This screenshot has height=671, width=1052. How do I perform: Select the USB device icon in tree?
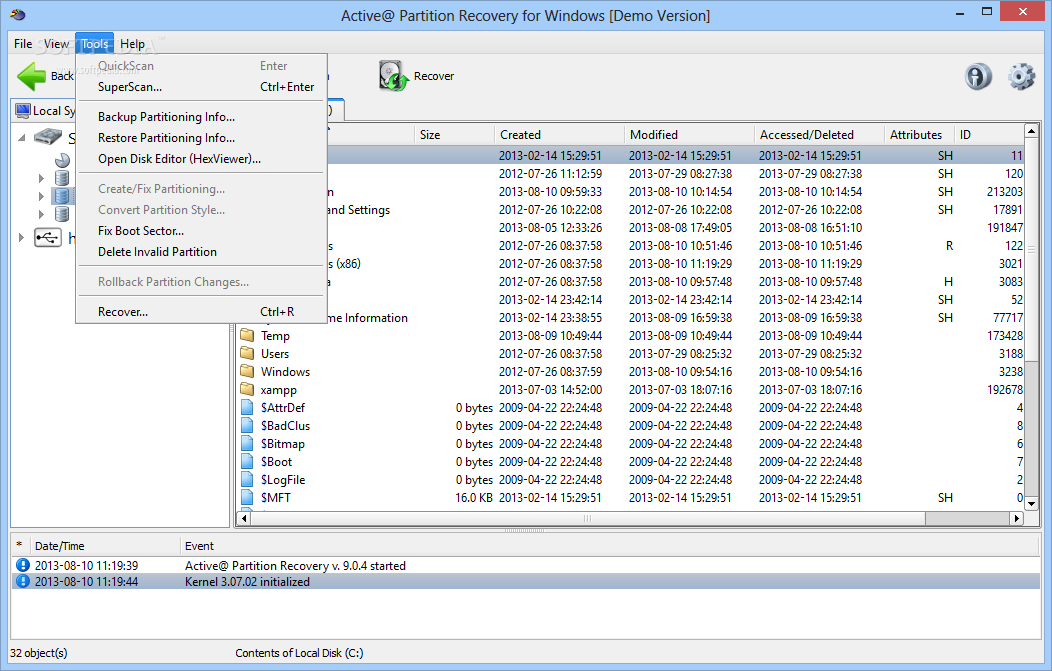(48, 238)
